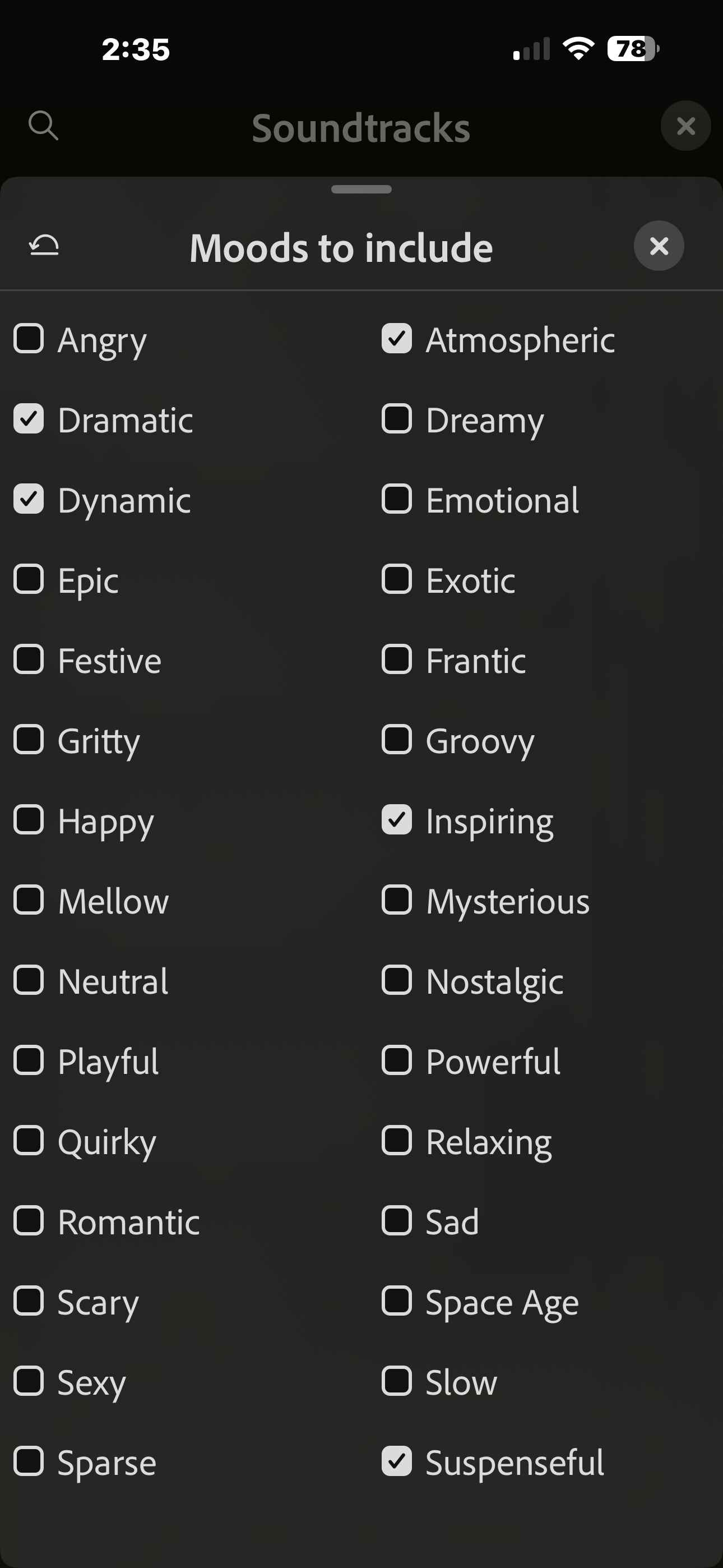
Task: Turn off the Inspiring mood
Action: point(397,820)
